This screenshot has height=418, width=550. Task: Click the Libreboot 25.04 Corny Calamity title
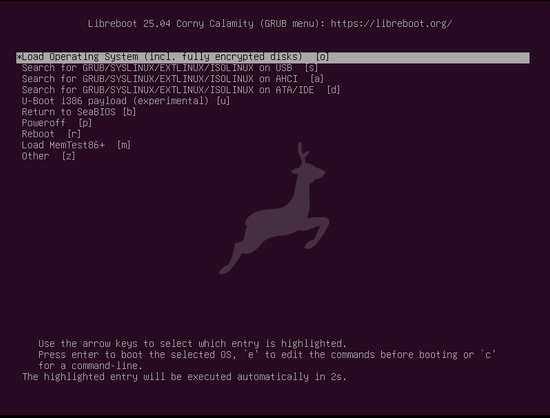click(270, 24)
